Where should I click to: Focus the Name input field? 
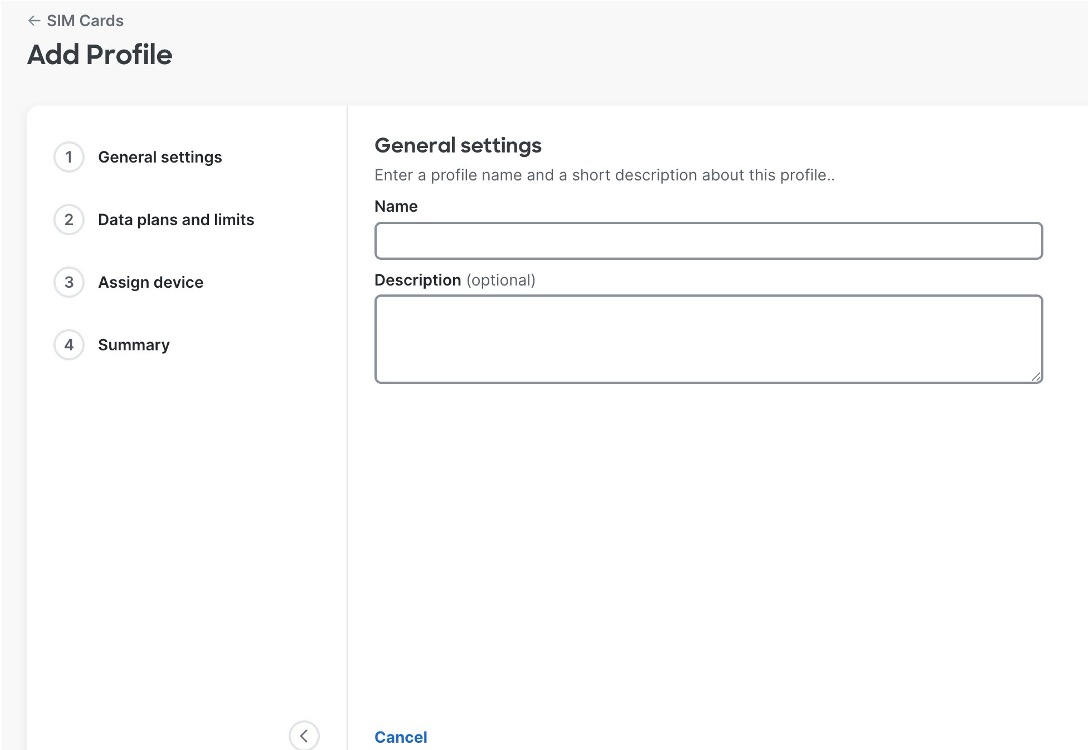pos(708,241)
